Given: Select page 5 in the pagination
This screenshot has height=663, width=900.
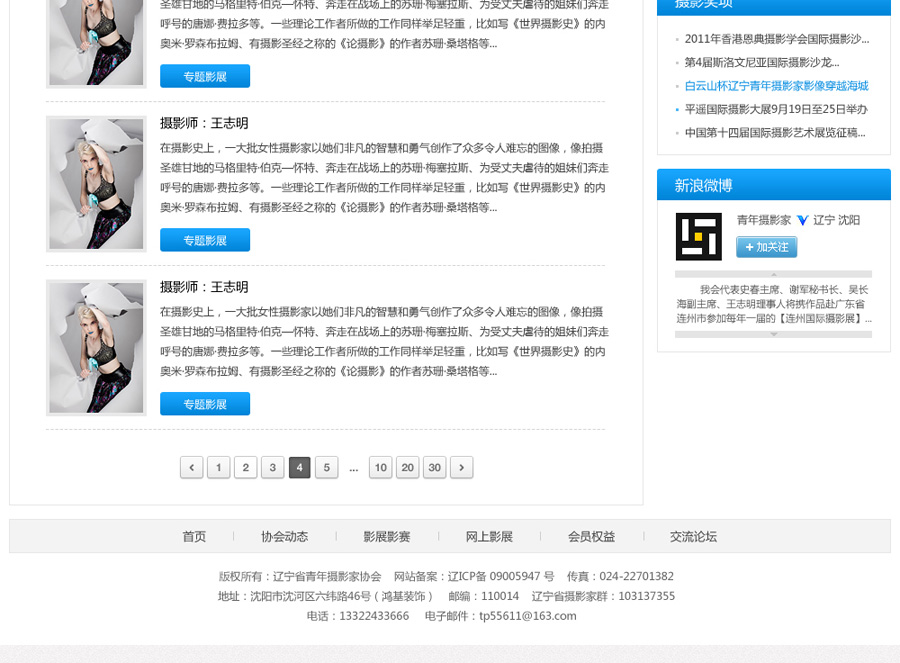Looking at the screenshot, I should [x=326, y=467].
